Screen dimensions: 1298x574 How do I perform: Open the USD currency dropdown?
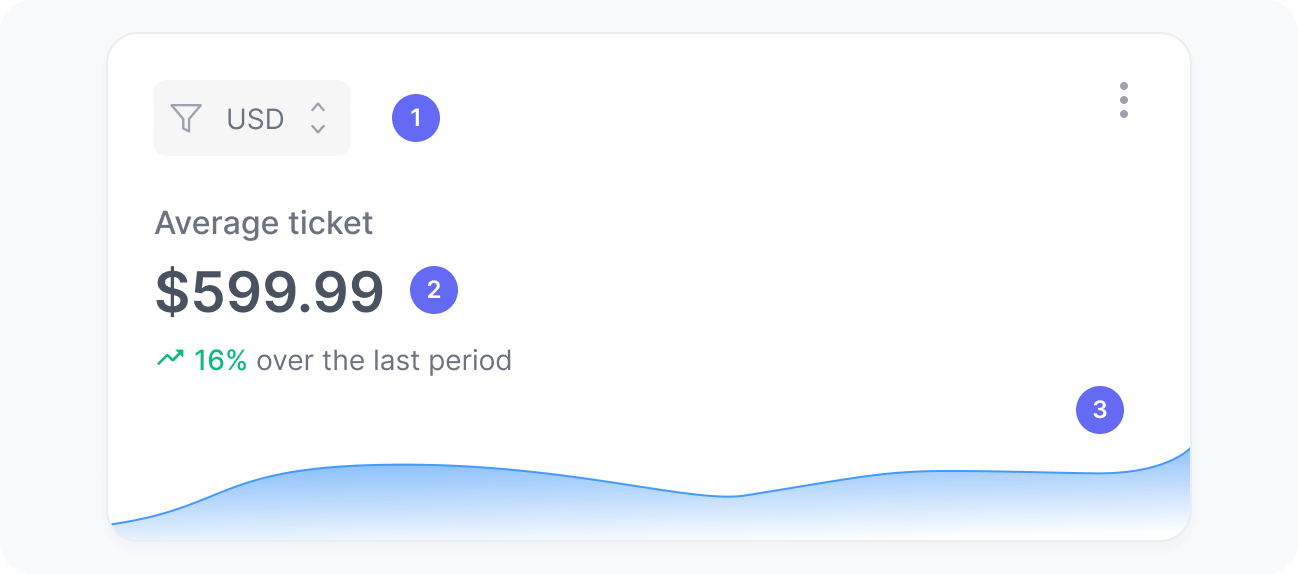[255, 119]
